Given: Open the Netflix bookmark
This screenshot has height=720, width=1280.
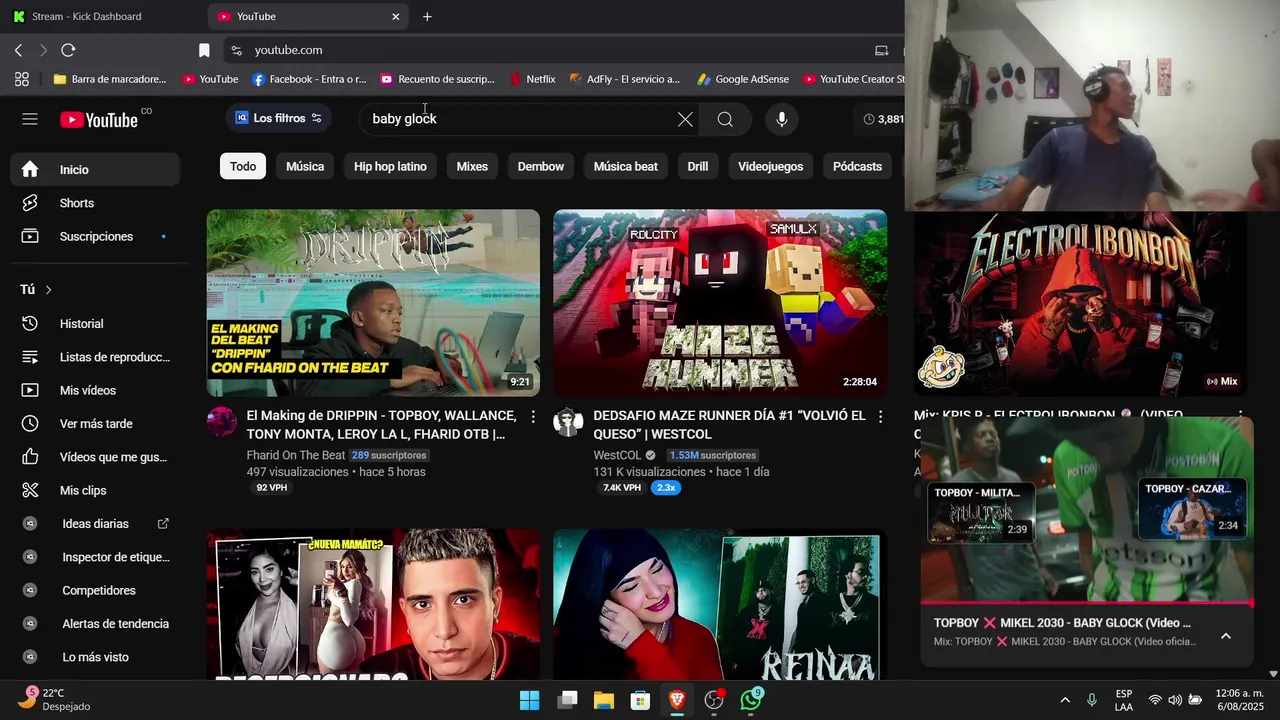Looking at the screenshot, I should 532,79.
